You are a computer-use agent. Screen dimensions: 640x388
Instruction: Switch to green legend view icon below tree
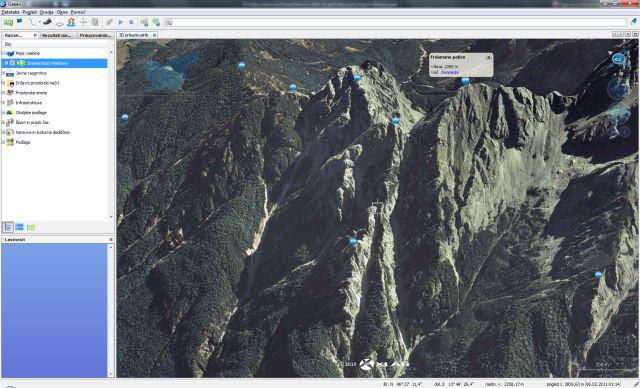tap(31, 227)
